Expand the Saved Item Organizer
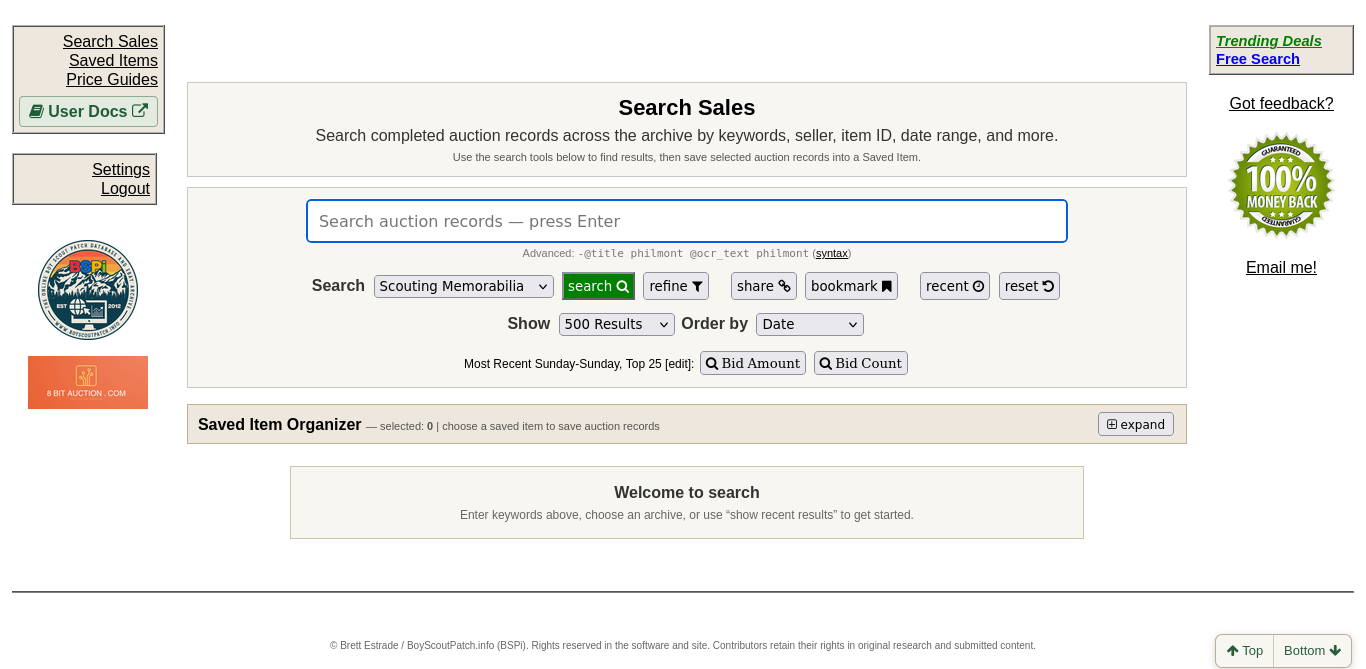This screenshot has width=1366, height=669. click(x=1136, y=424)
